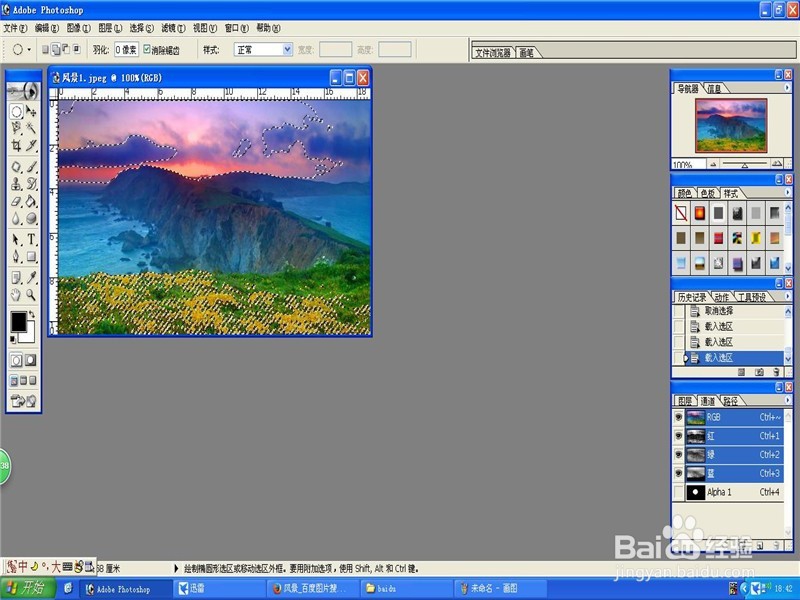This screenshot has width=800, height=600.
Task: Click Add to selection mode option
Action: (56, 49)
